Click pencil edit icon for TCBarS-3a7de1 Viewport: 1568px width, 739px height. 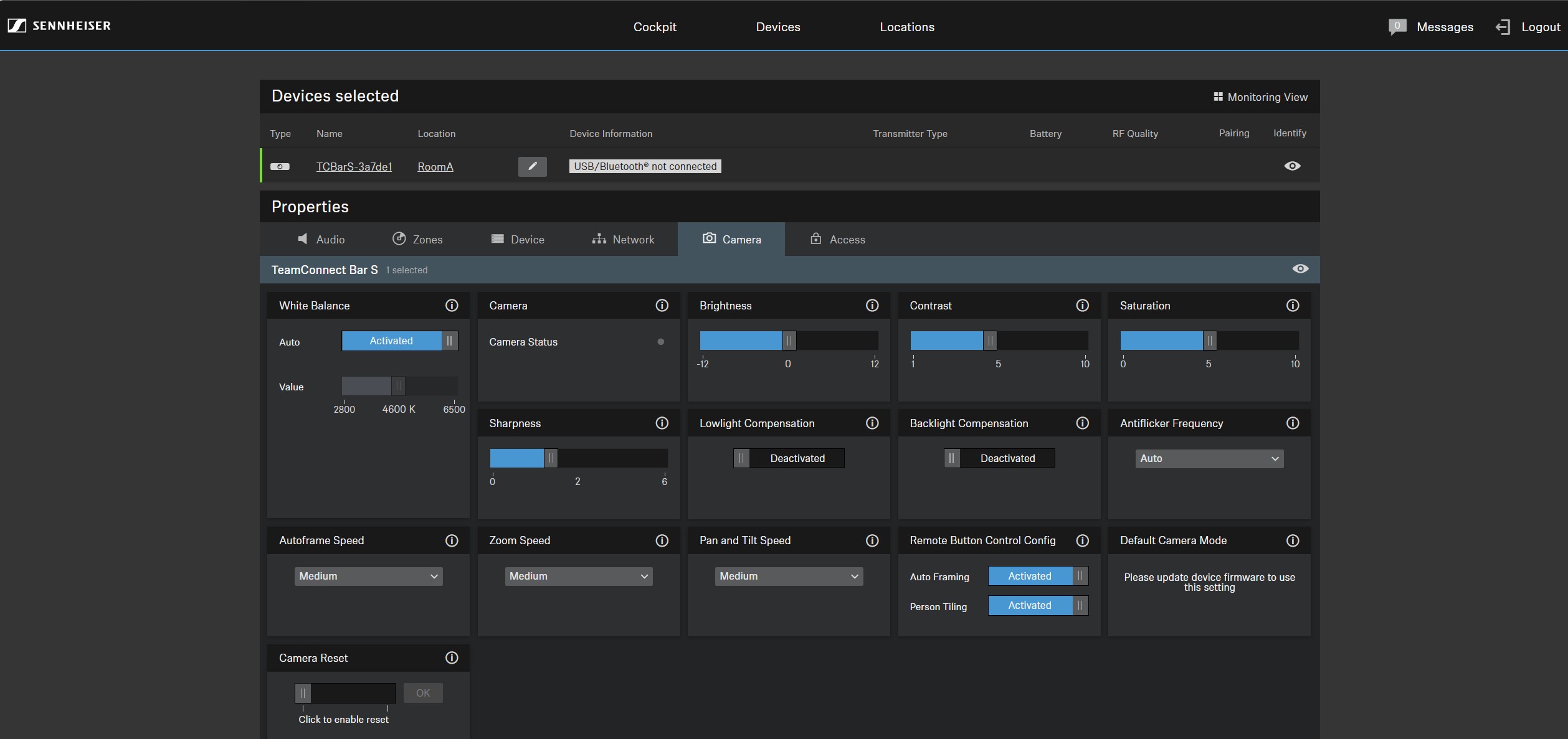pyautogui.click(x=532, y=166)
